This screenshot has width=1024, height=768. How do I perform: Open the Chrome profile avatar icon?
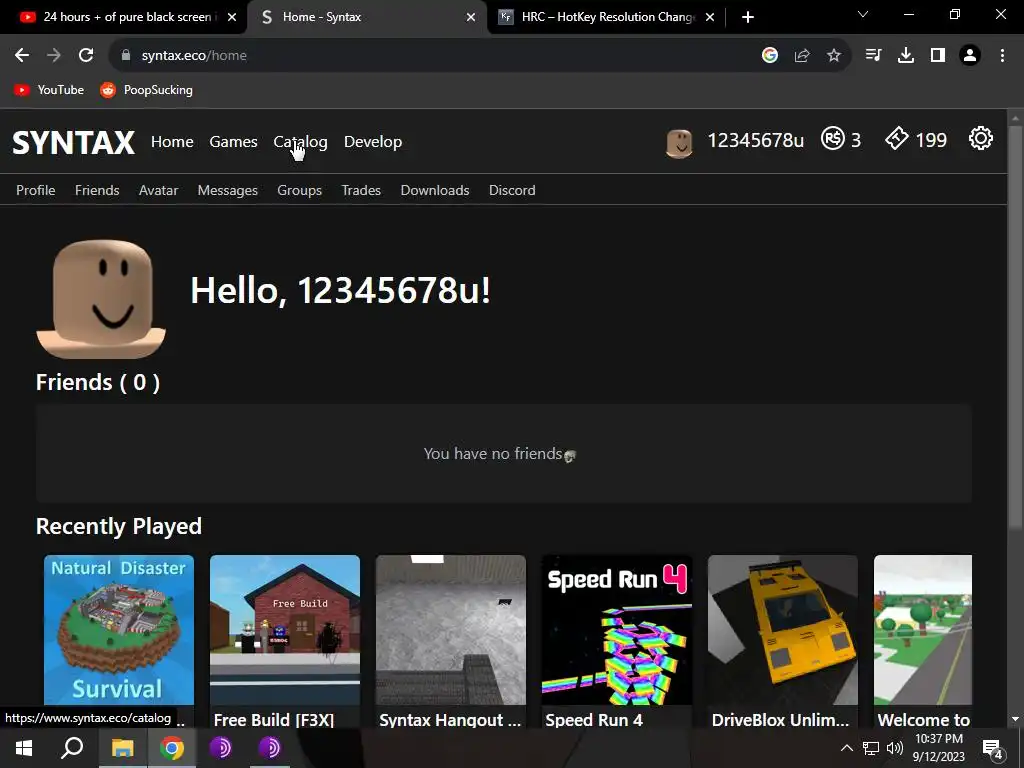point(970,56)
